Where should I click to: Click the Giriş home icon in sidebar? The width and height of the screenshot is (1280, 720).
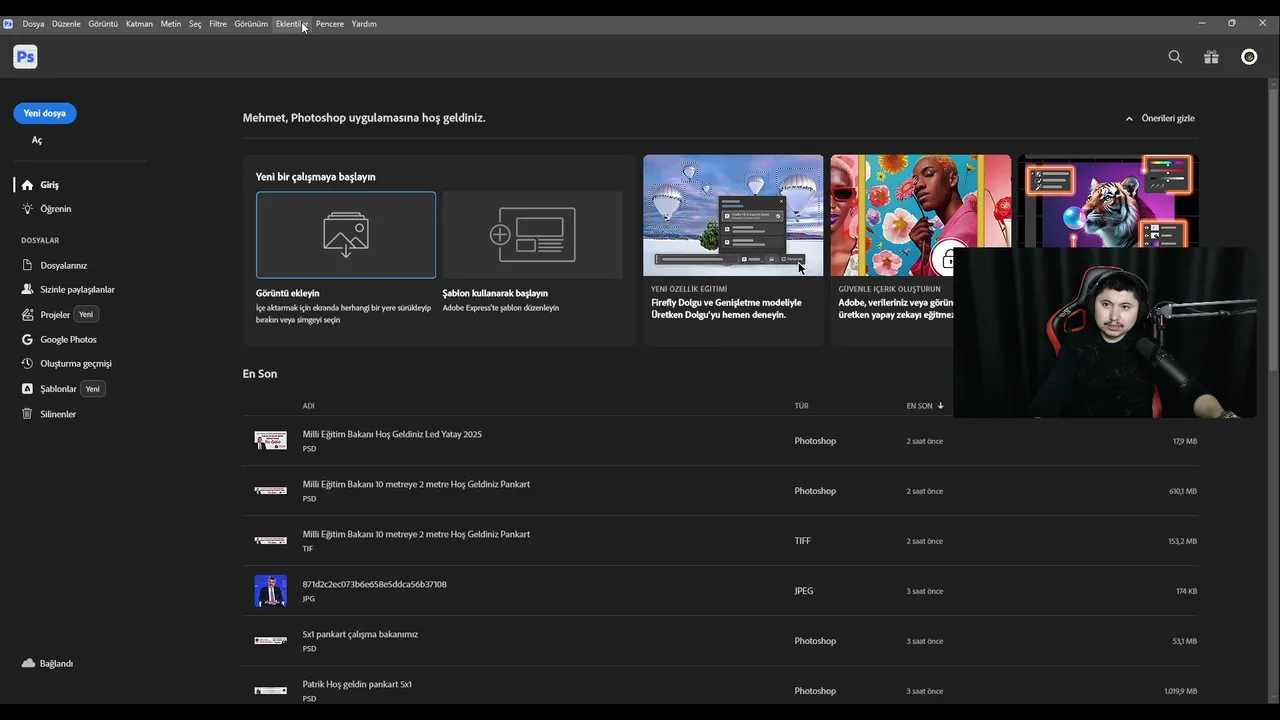click(x=28, y=185)
